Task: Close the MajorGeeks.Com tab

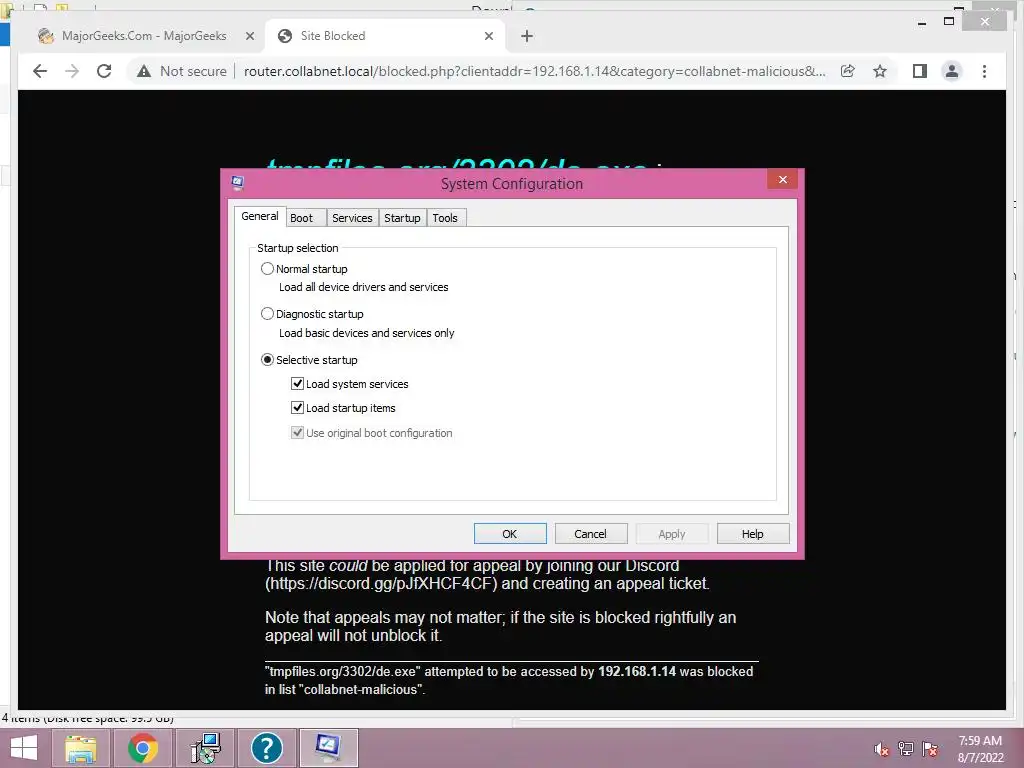Action: (x=249, y=37)
